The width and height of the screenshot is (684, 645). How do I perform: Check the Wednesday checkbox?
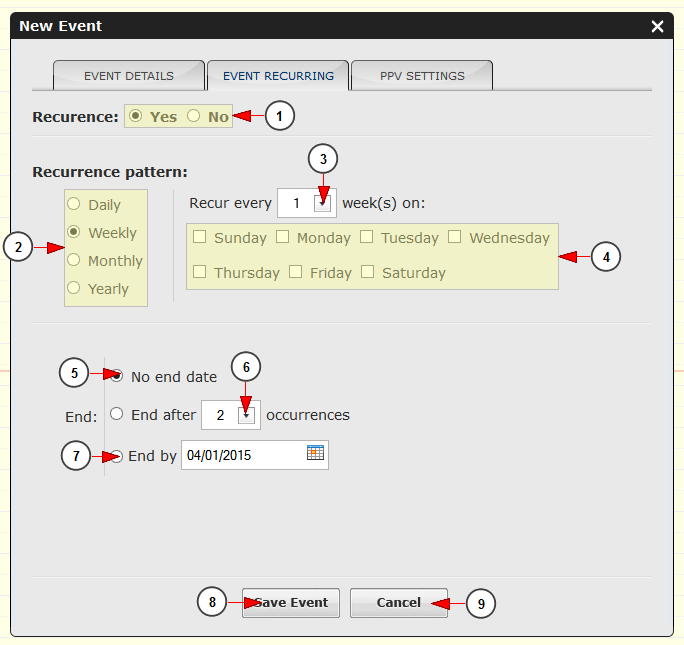pos(455,237)
